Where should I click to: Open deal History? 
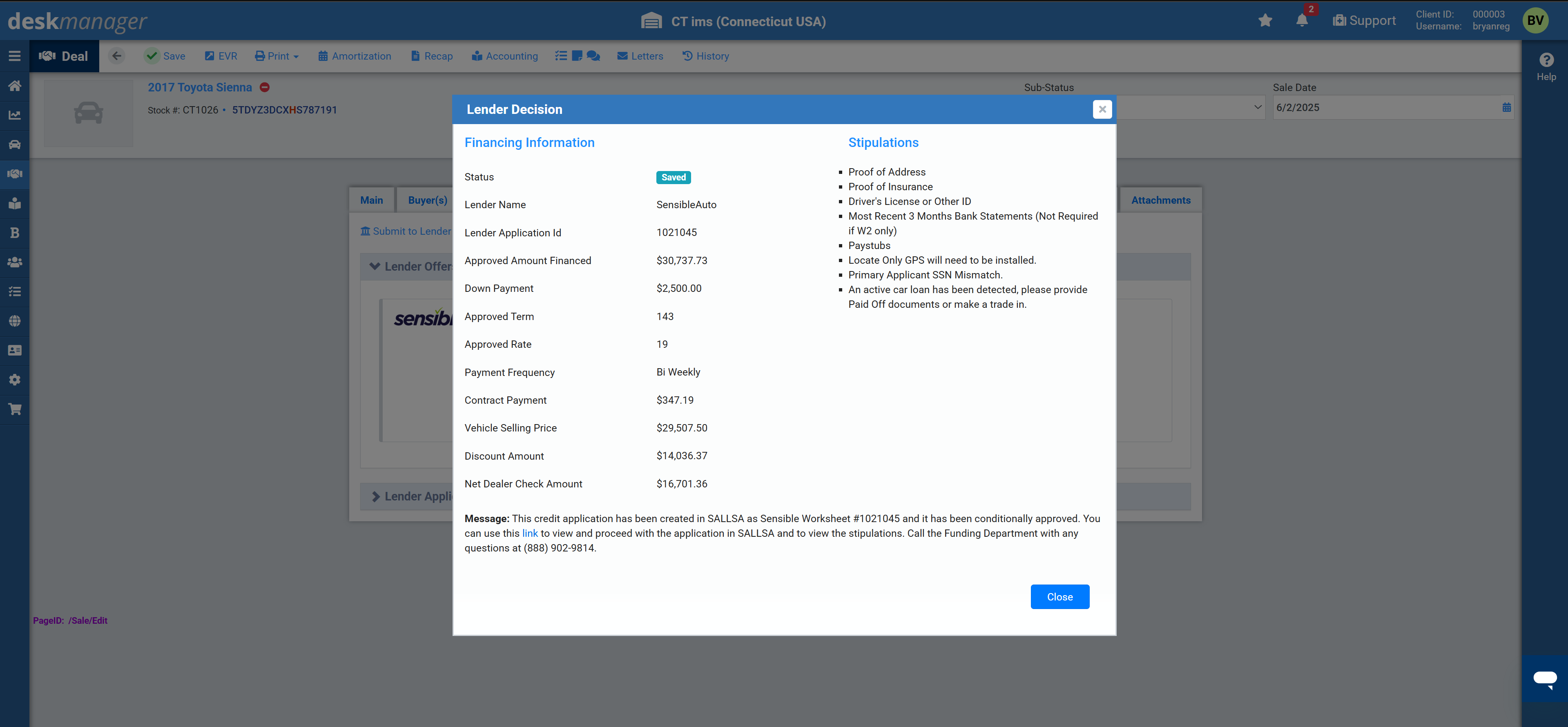pos(705,56)
